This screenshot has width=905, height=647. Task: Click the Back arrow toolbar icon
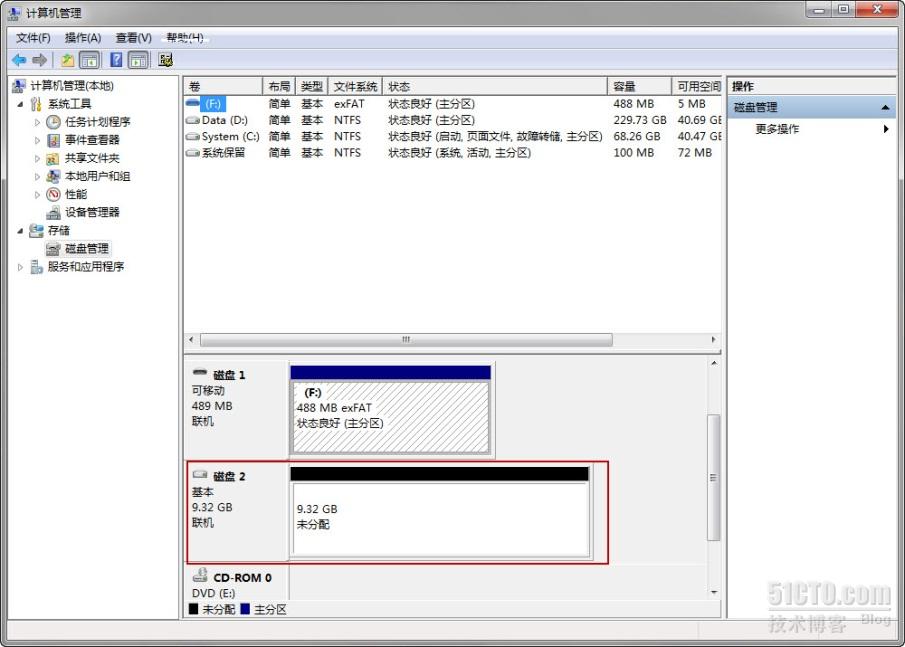[19, 60]
